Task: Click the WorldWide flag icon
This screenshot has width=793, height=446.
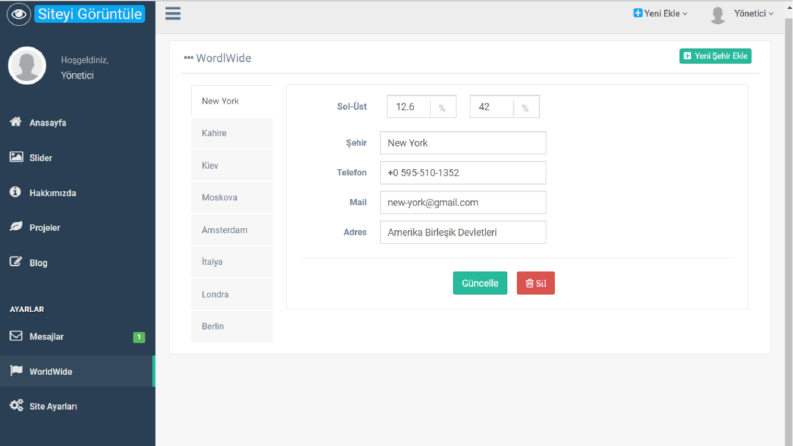Action: click(x=16, y=371)
